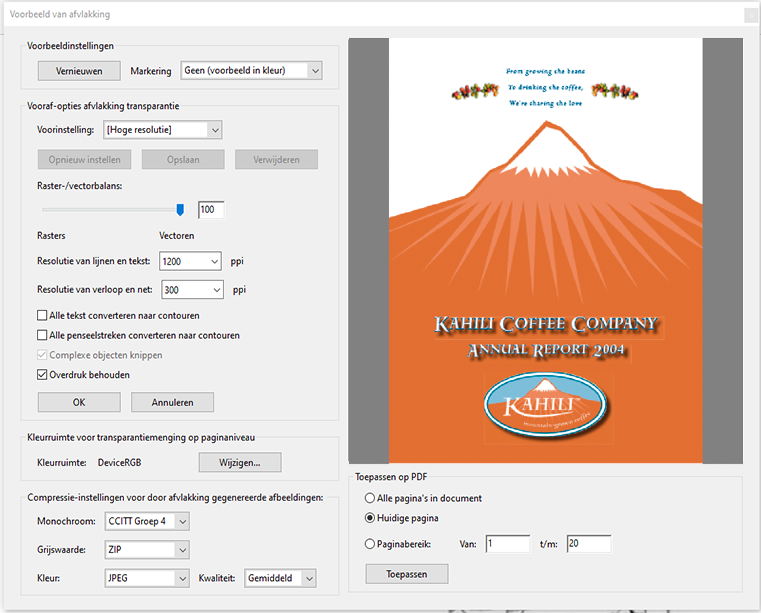Click the DeviceRGB color space text

(x=119, y=463)
